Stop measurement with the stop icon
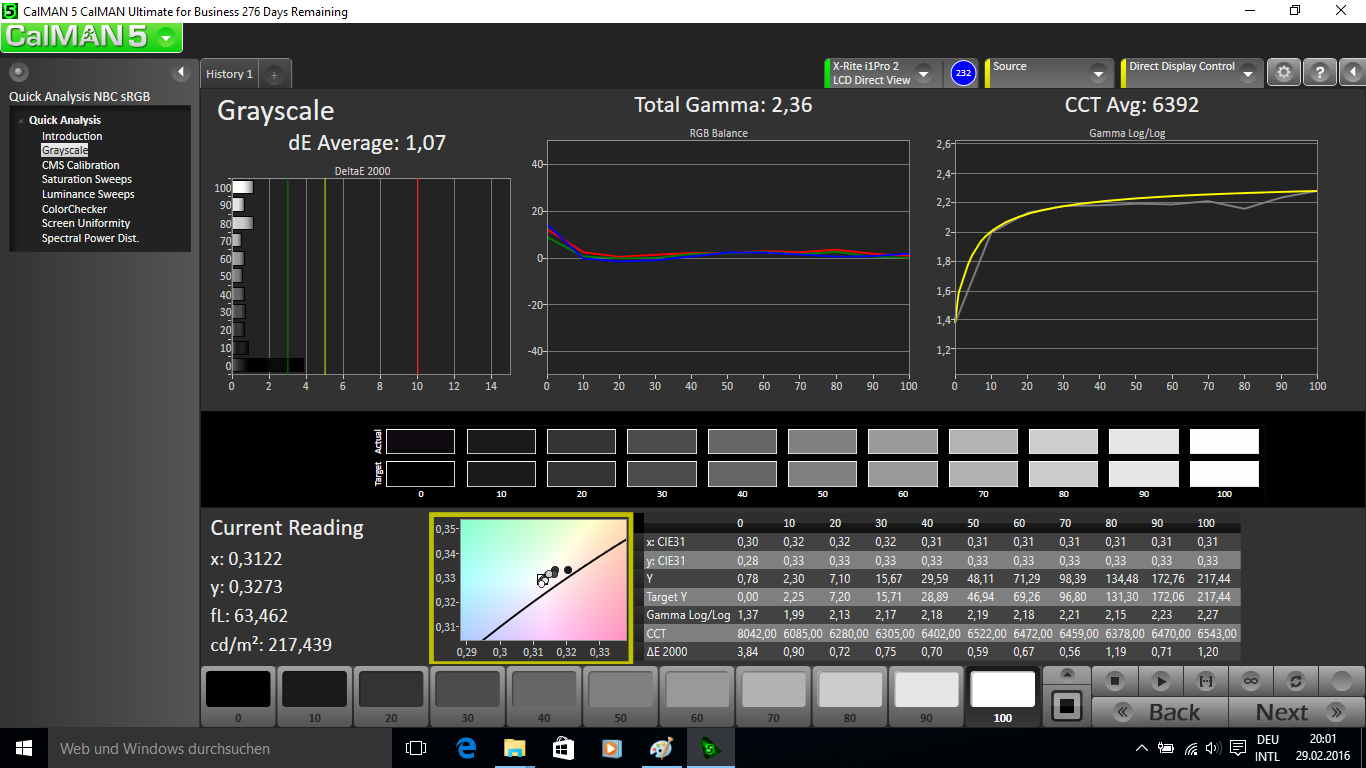 (1116, 681)
